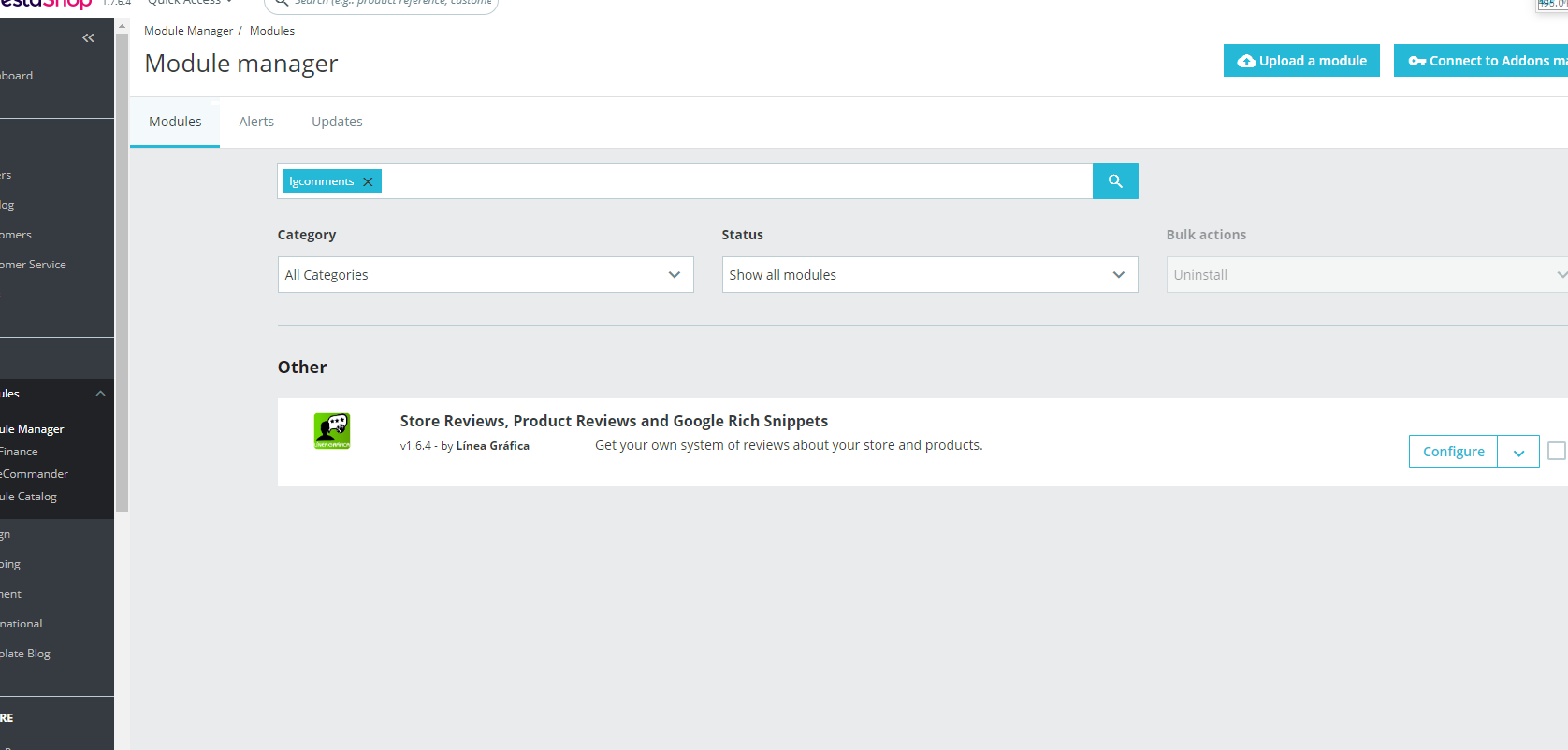Collapse the Modules sidebar section chevron
1568x750 pixels.
(x=100, y=394)
